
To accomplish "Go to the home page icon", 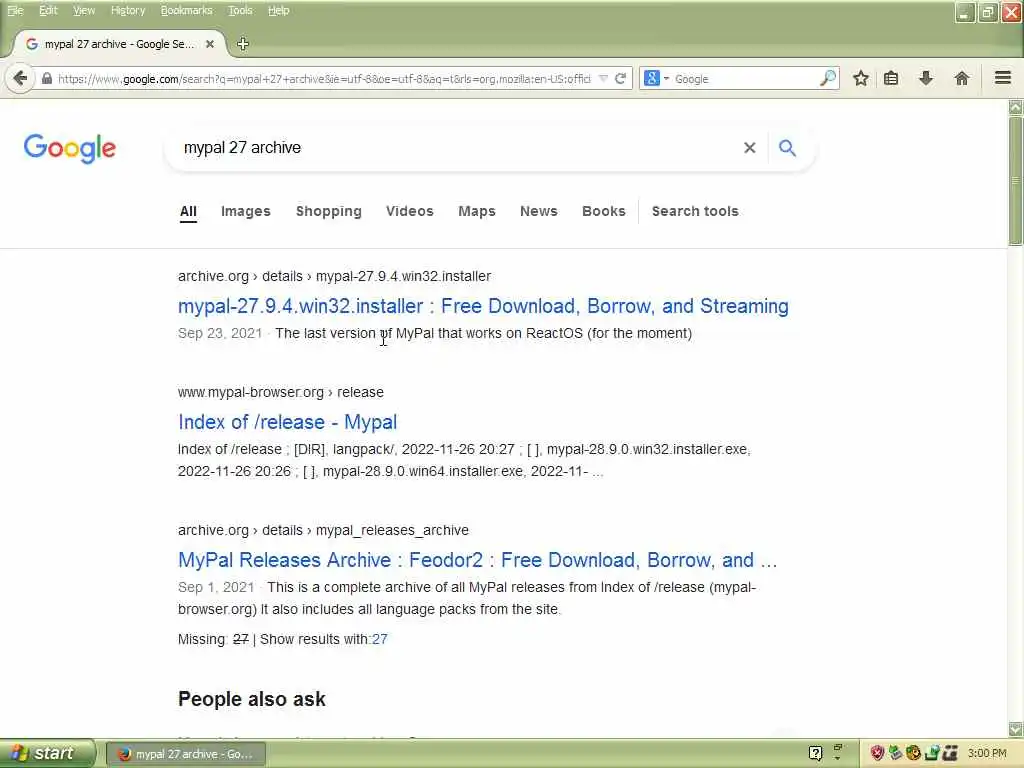I will (961, 79).
